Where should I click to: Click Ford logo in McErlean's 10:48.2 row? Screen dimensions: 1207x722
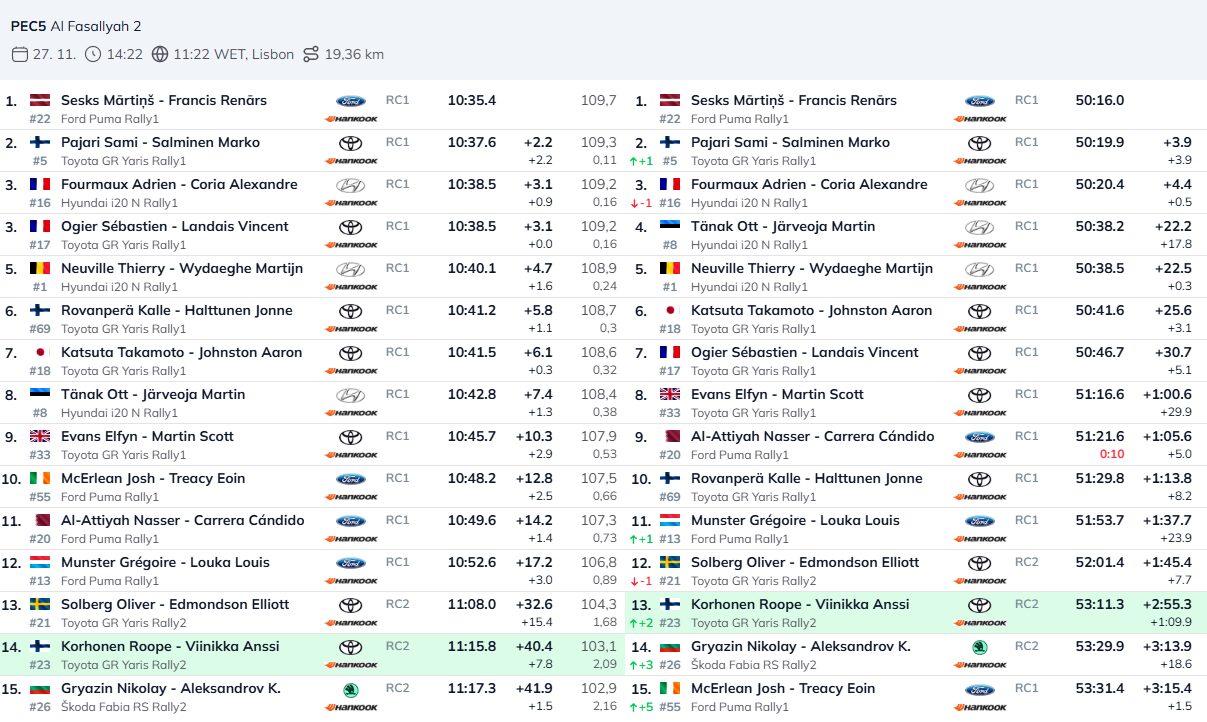(x=350, y=479)
